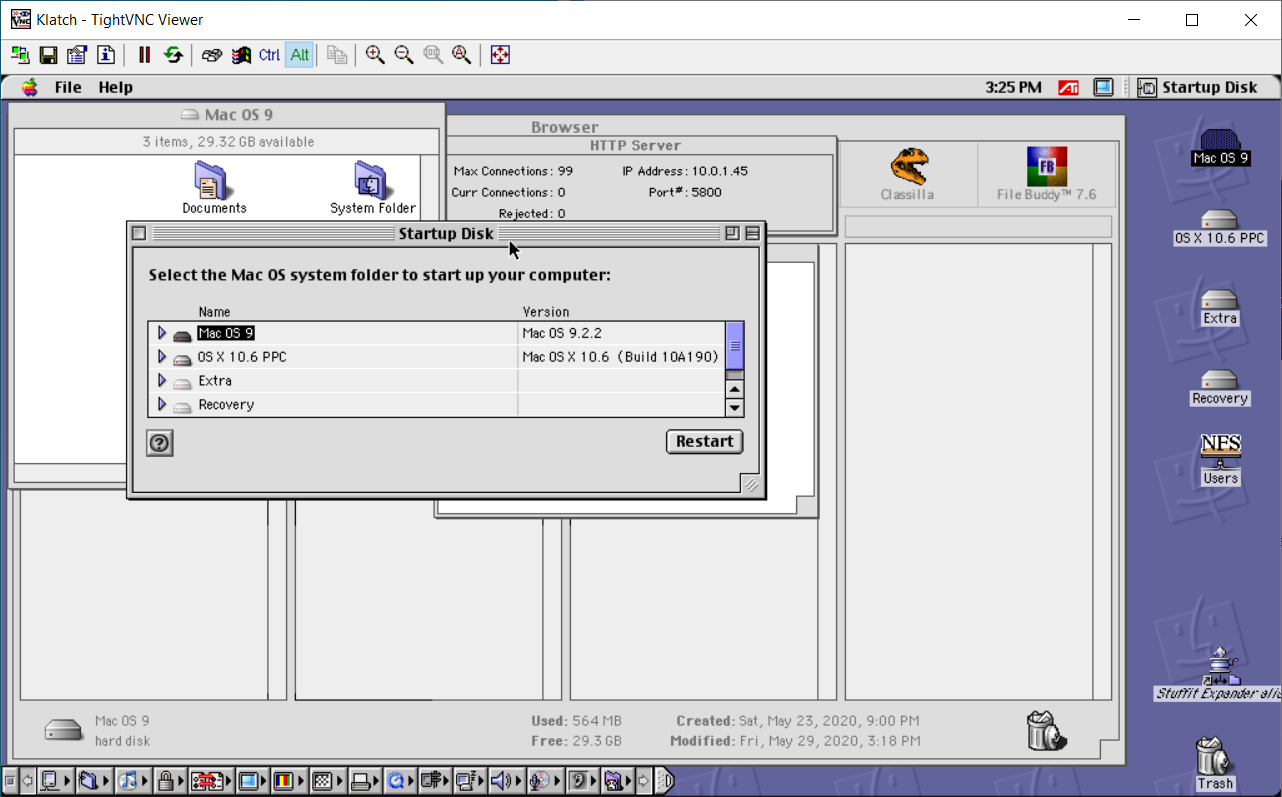
Task: Open TightVNC connection options icon
Action: [77, 55]
